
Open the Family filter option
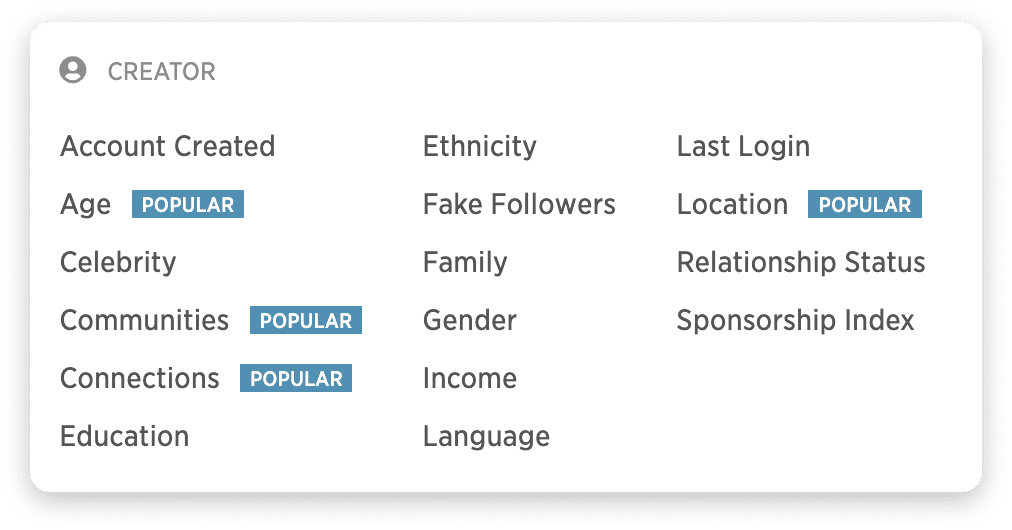465,263
